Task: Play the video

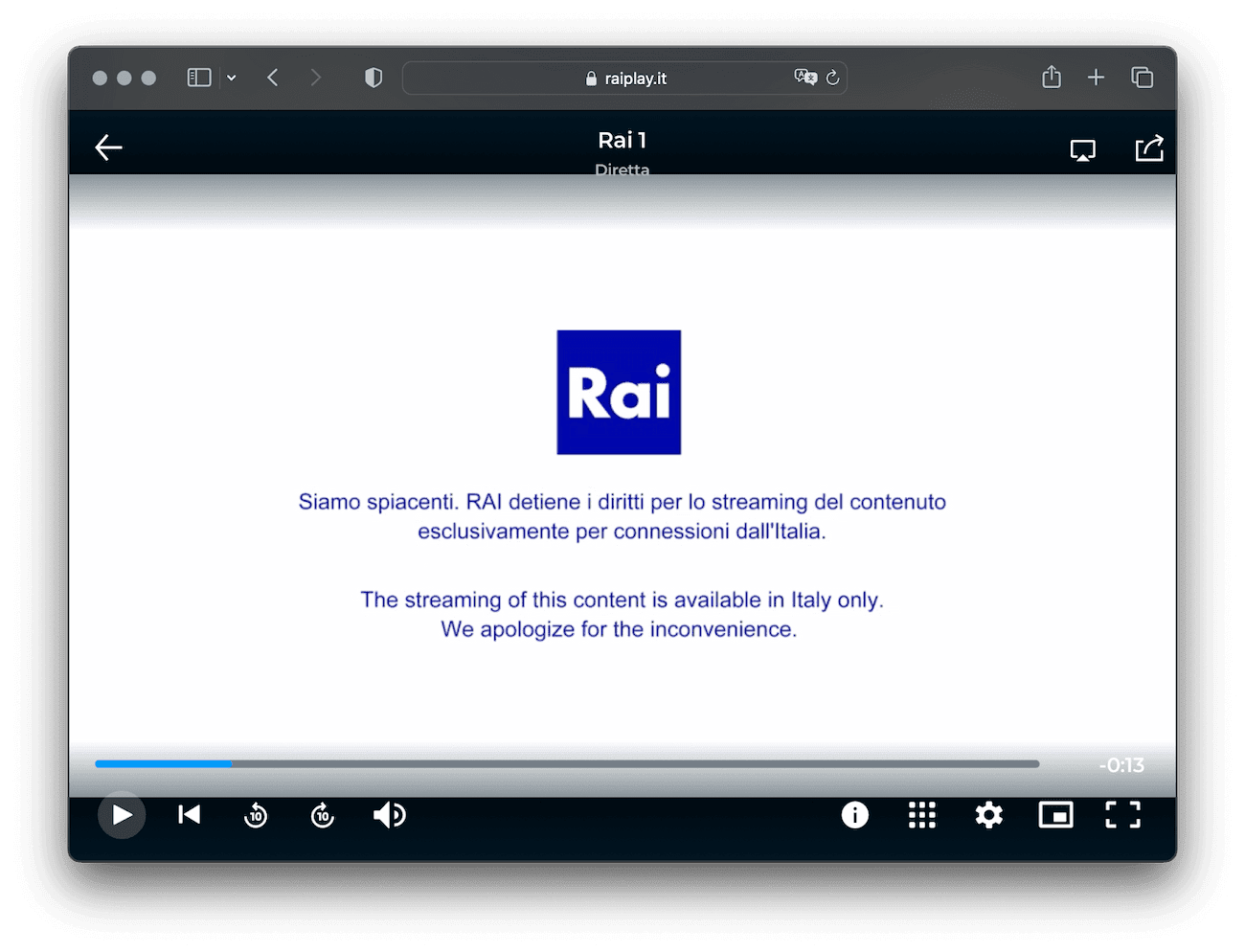Action: (122, 815)
